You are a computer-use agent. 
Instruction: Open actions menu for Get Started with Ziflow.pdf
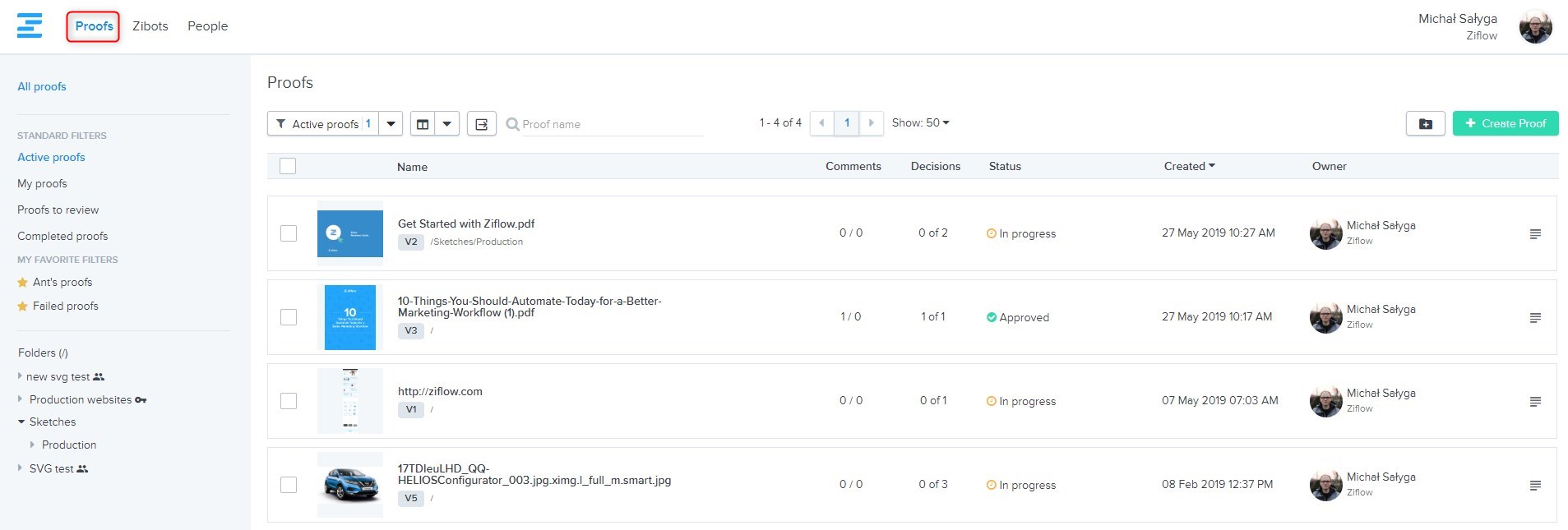pyautogui.click(x=1534, y=234)
